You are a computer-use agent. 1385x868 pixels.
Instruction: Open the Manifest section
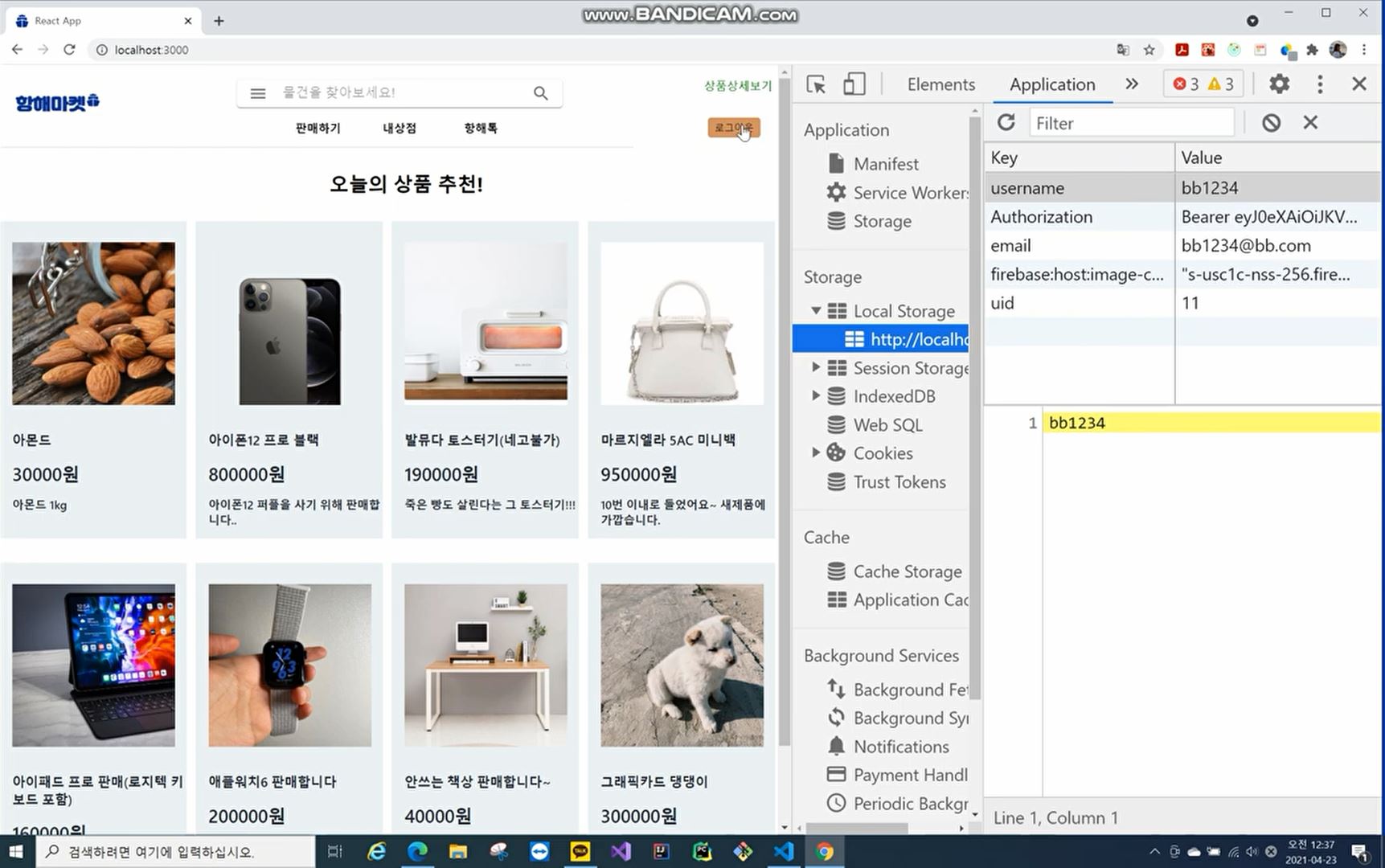(885, 164)
